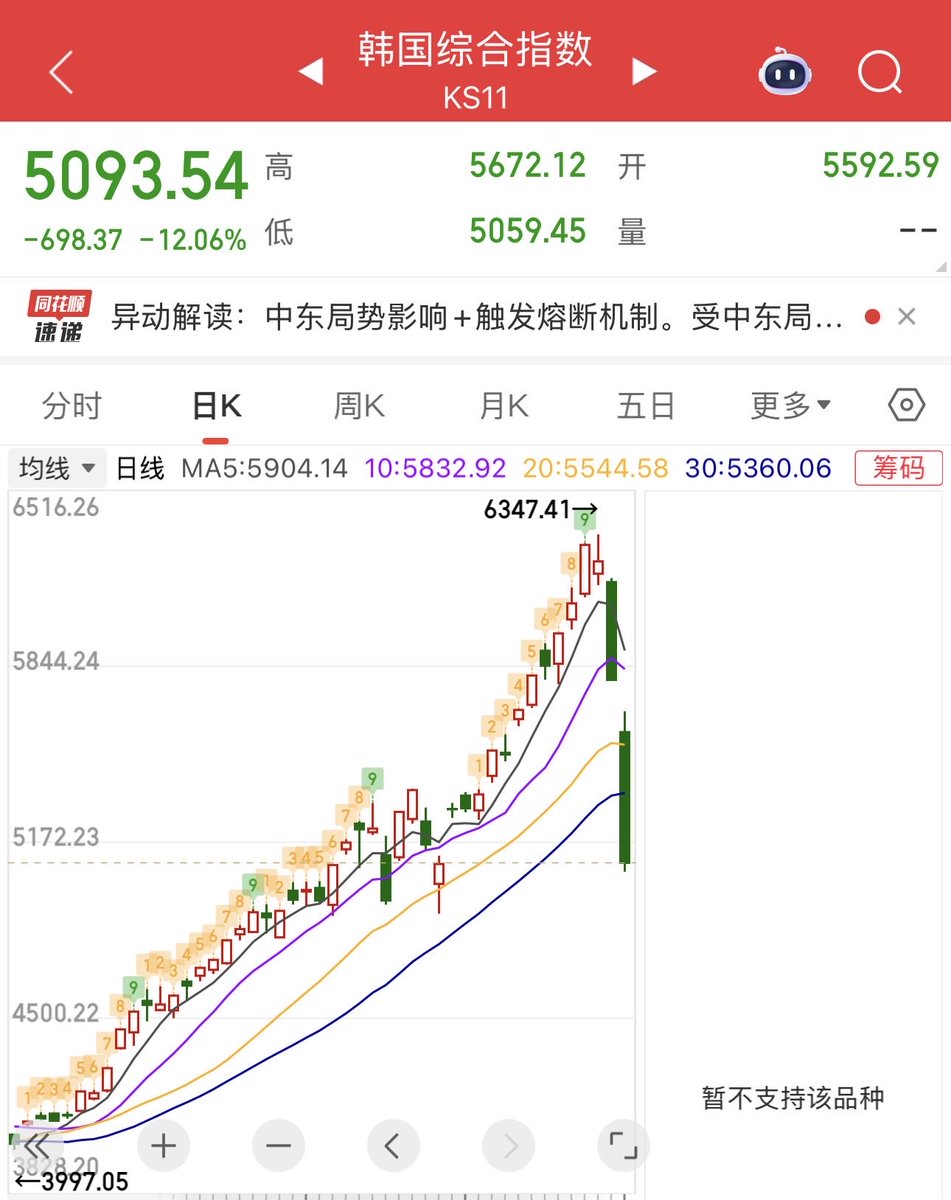Tap the KS11 ticker code
The image size is (951, 1200).
476,98
